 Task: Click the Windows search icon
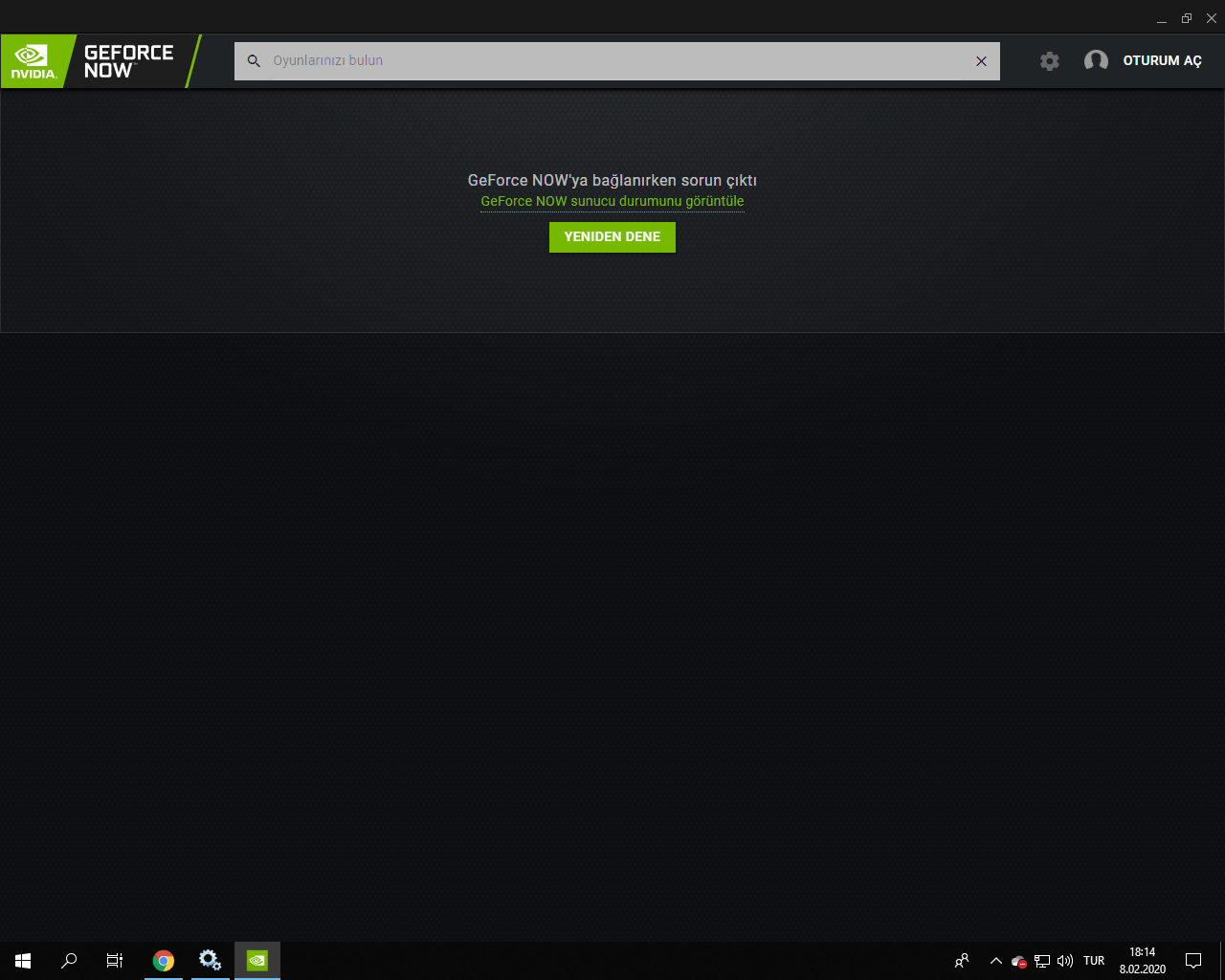pyautogui.click(x=68, y=960)
